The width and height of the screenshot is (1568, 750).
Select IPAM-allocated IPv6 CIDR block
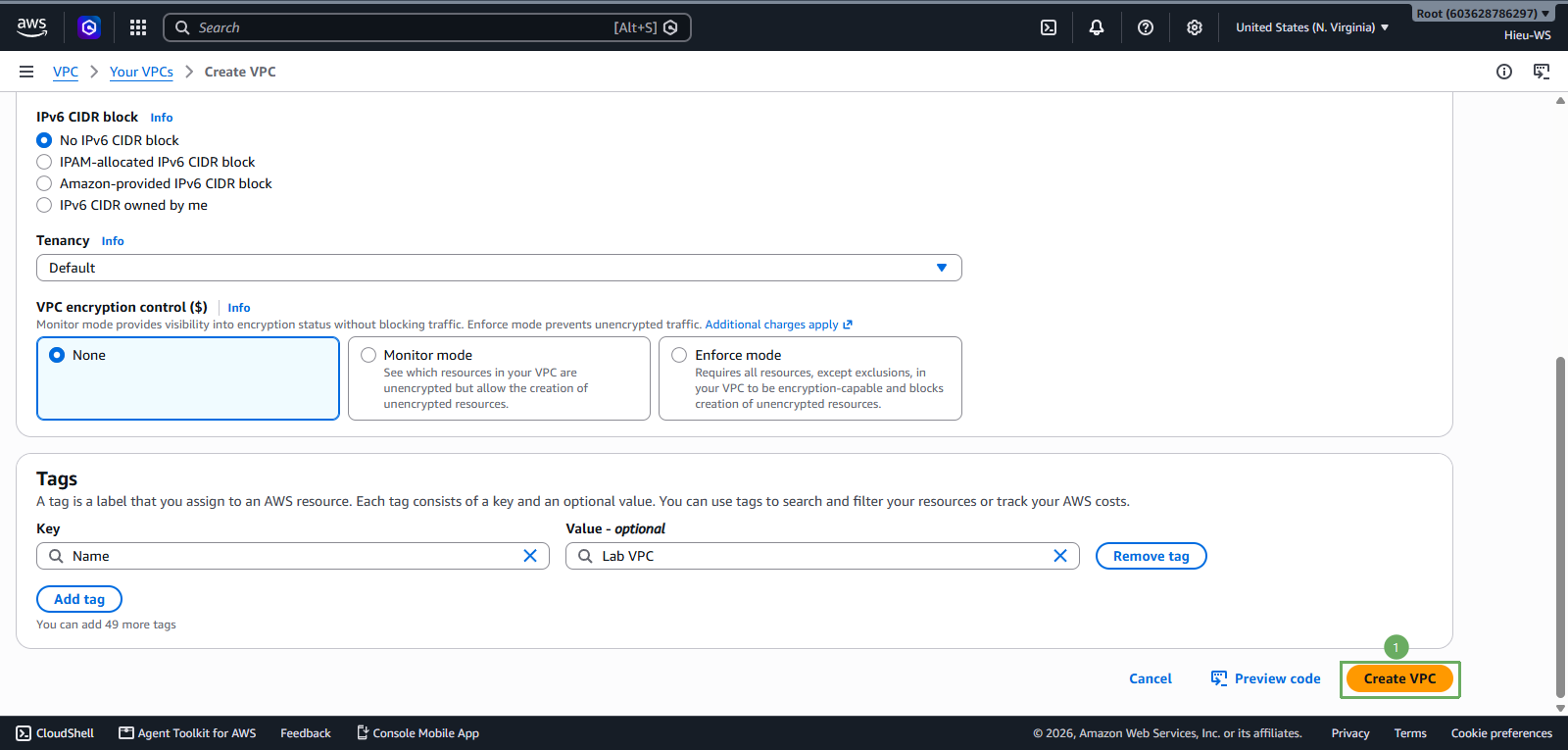pos(44,162)
